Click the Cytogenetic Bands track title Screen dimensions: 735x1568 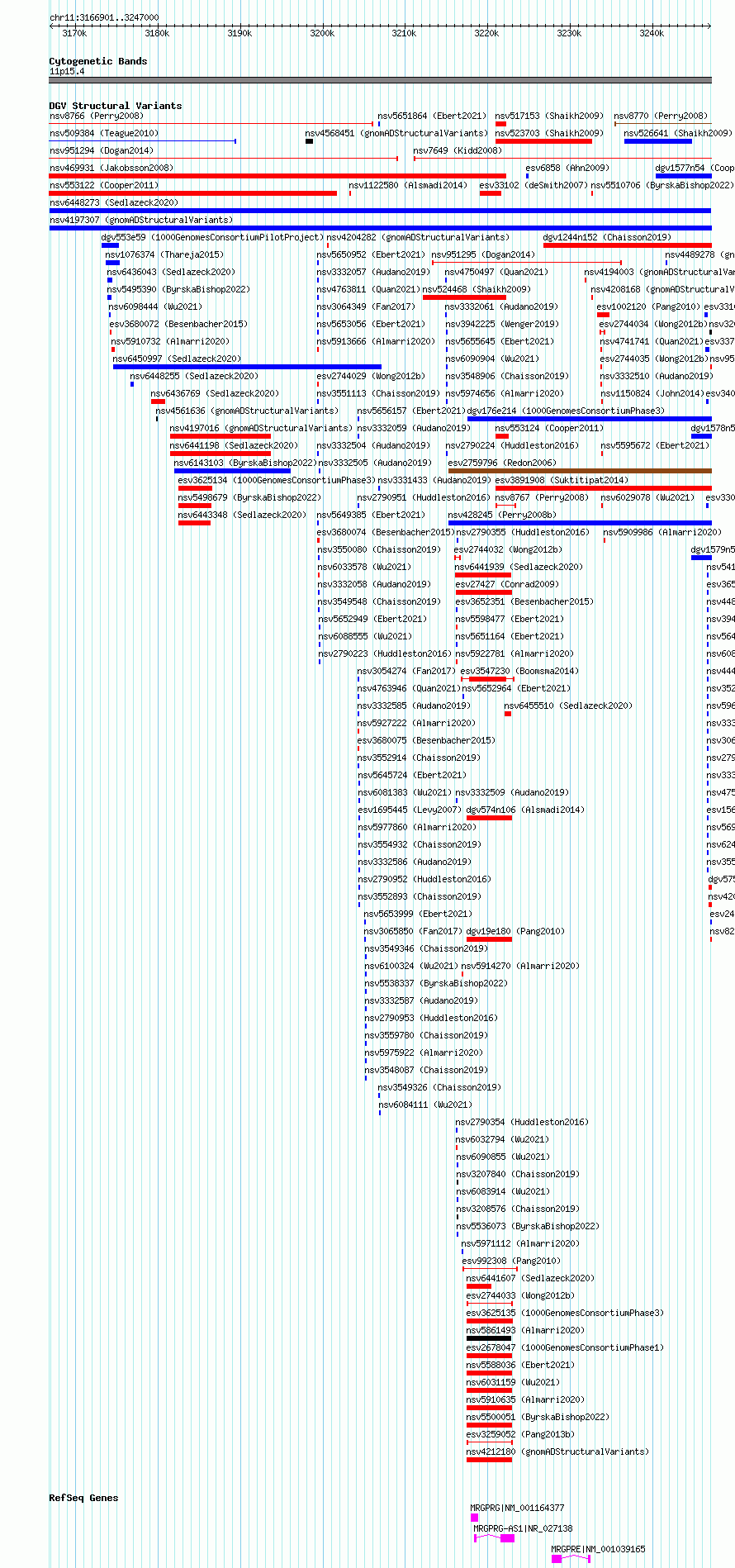[98, 61]
